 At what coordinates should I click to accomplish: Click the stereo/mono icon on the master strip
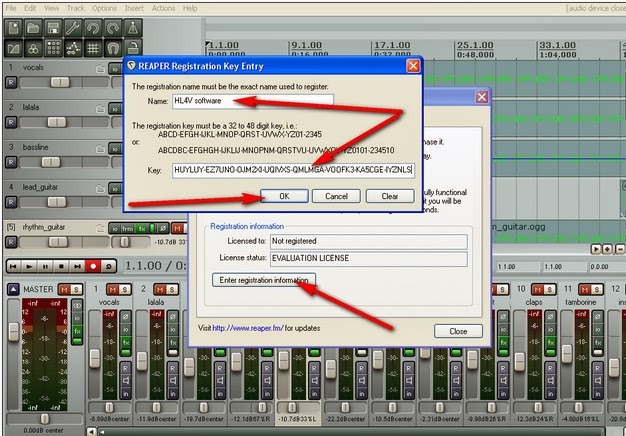77,306
